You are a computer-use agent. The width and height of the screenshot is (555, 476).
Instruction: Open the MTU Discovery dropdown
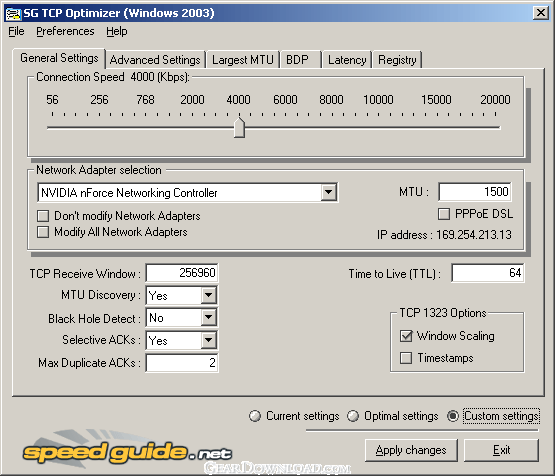[208, 295]
